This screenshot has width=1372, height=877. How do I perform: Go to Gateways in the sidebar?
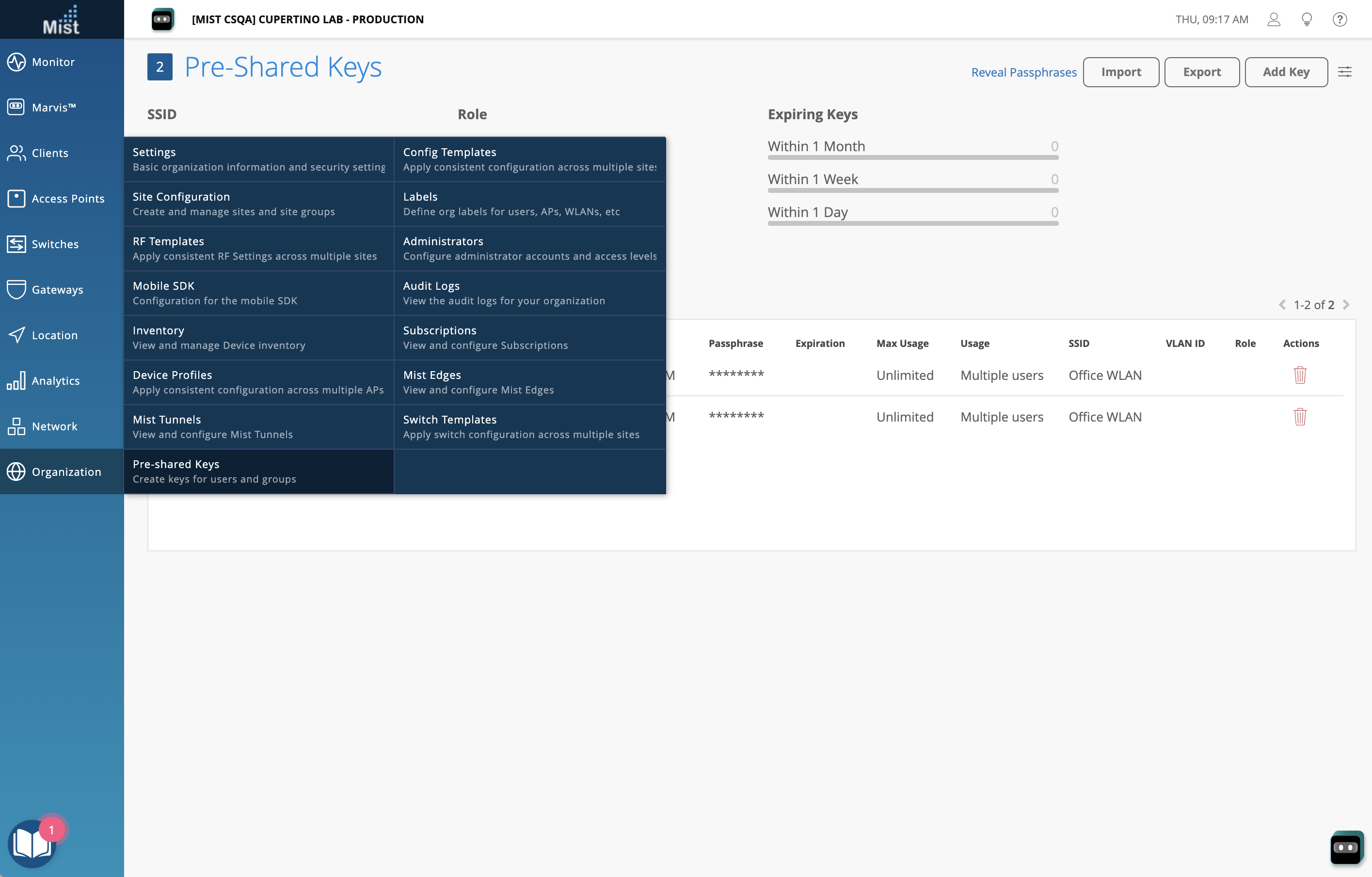(57, 289)
